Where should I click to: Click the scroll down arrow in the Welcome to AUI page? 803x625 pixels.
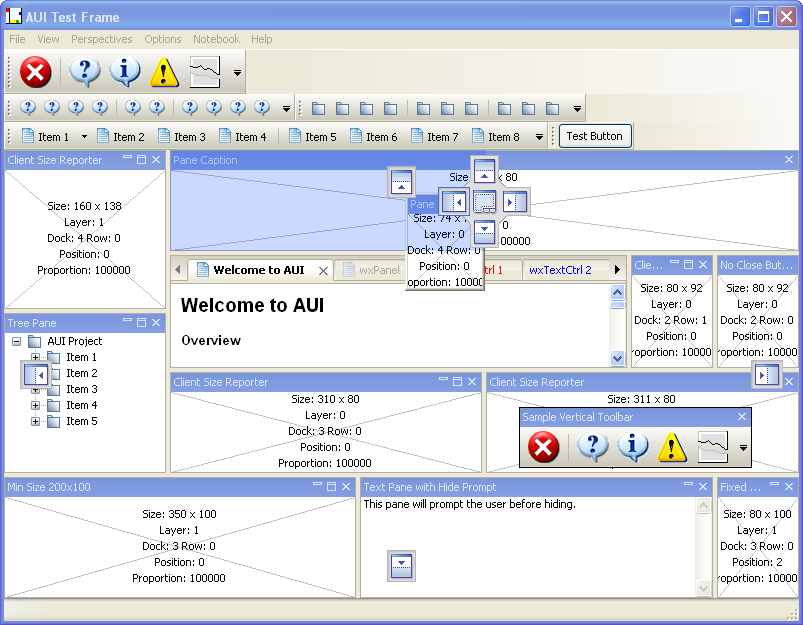click(617, 358)
